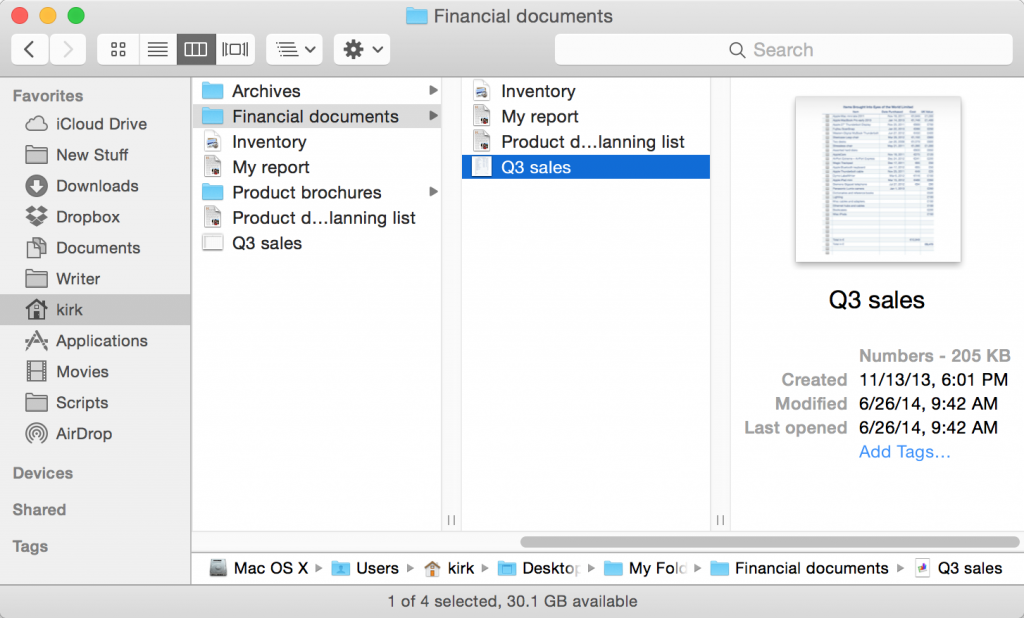
Task: Switch to icon view
Action: tap(118, 50)
